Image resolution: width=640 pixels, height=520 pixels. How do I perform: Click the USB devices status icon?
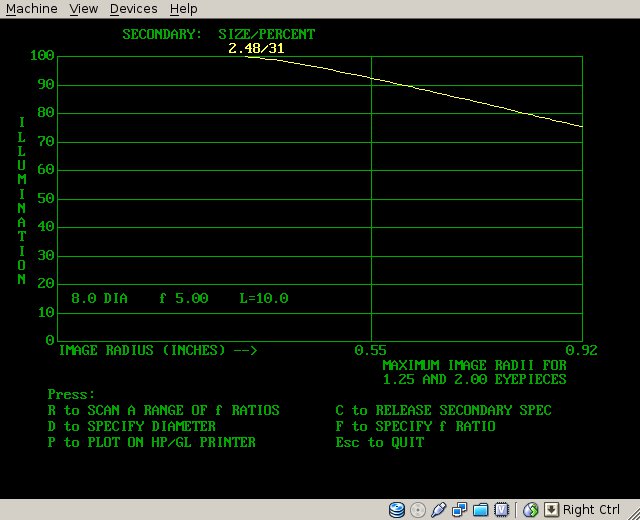tap(438, 509)
